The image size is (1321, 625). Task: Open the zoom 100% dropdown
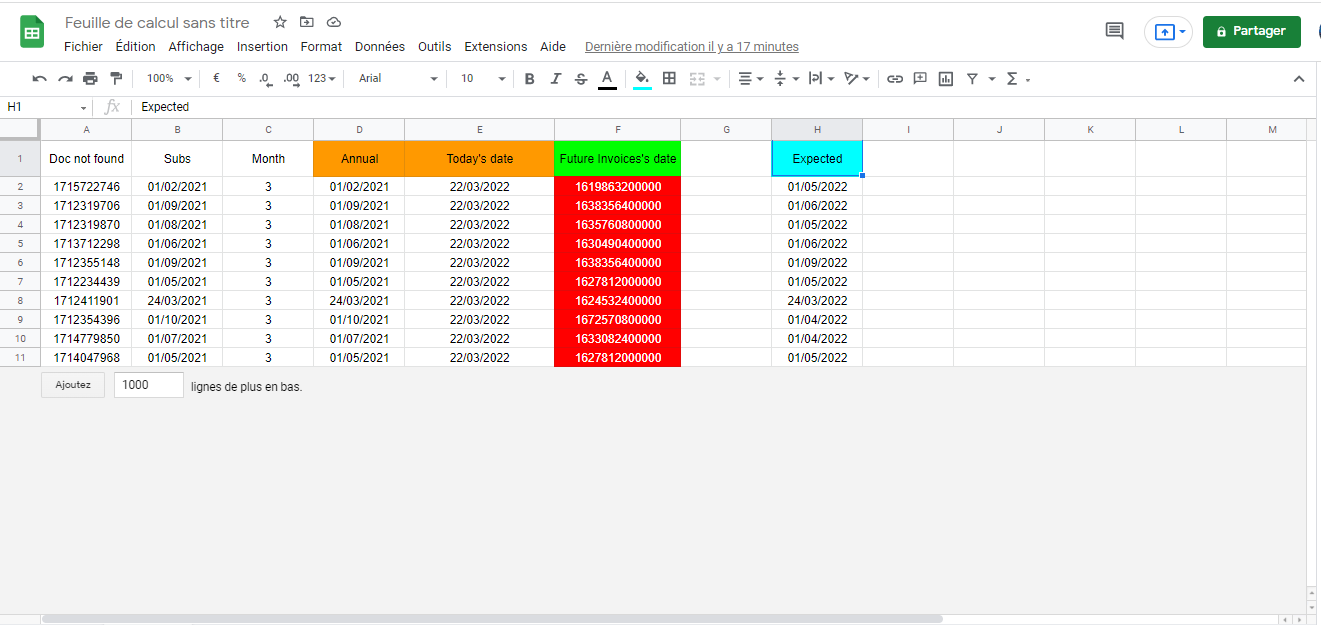[x=169, y=78]
